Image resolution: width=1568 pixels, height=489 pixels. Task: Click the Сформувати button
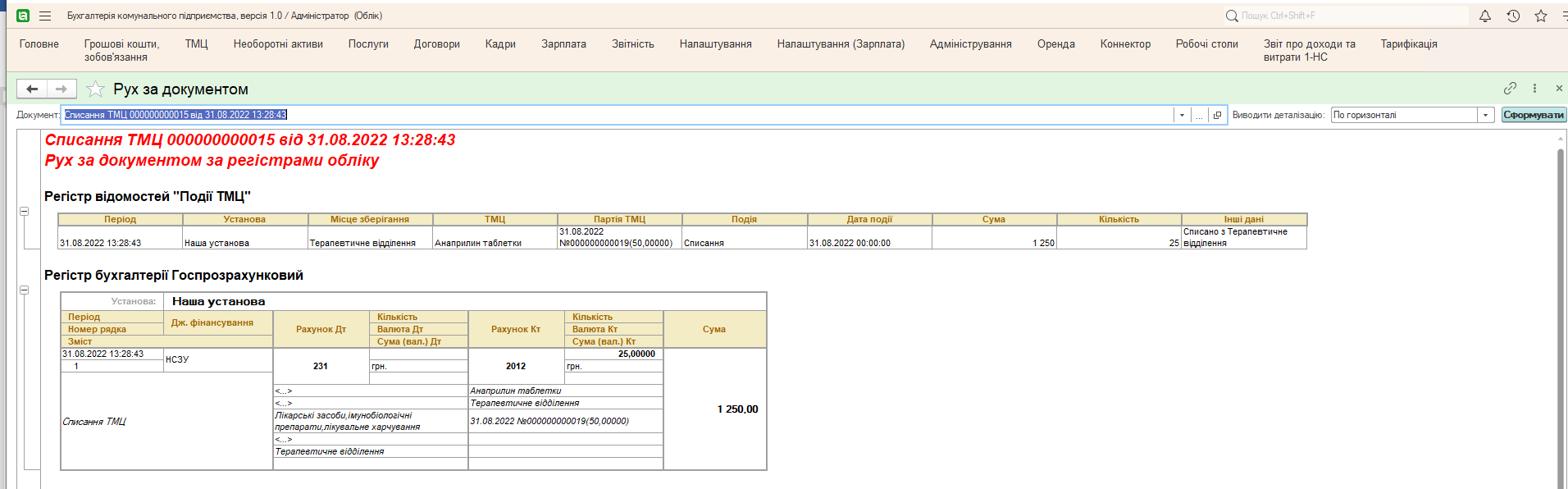click(x=1533, y=116)
